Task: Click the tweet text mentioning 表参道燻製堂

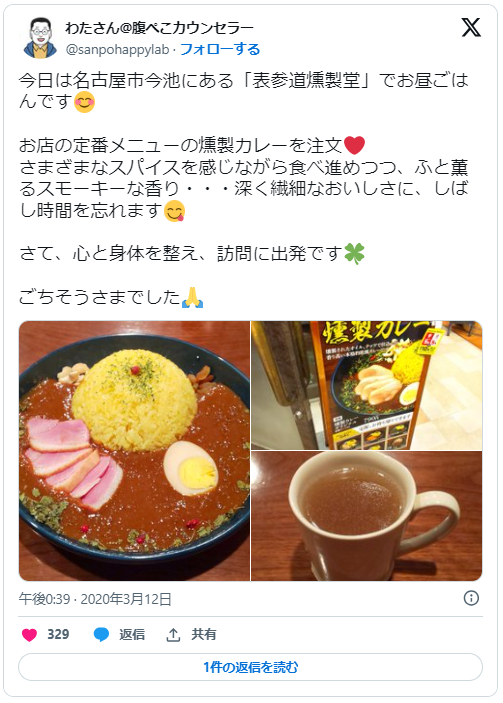Action: coord(244,91)
